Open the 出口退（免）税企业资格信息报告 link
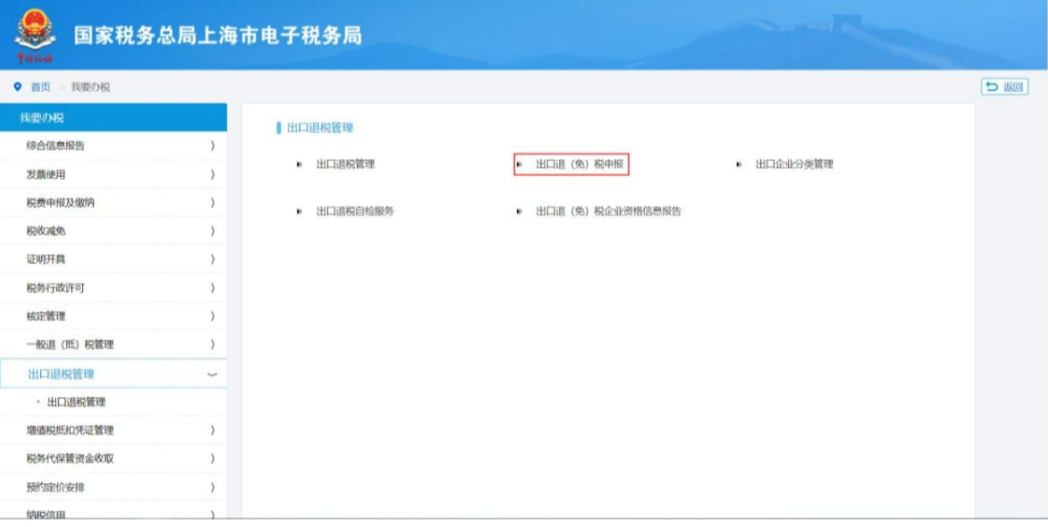Viewport: 1048px width, 527px height. [608, 211]
